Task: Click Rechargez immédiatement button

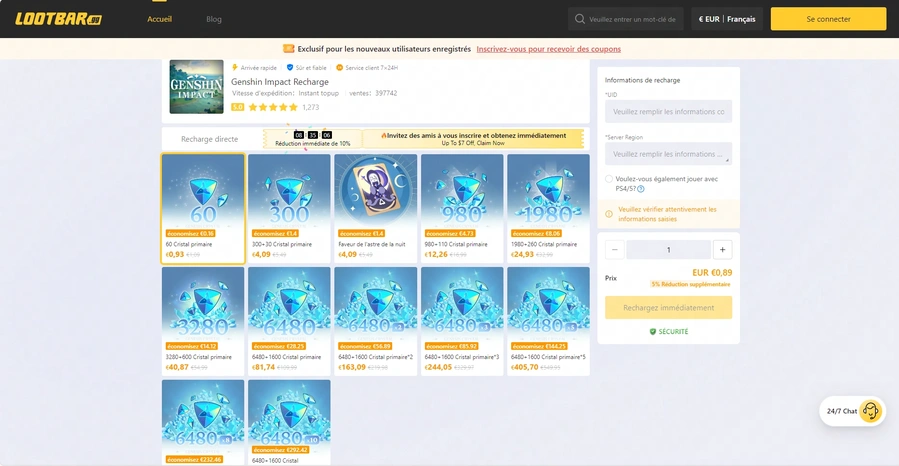Action: coord(669,308)
